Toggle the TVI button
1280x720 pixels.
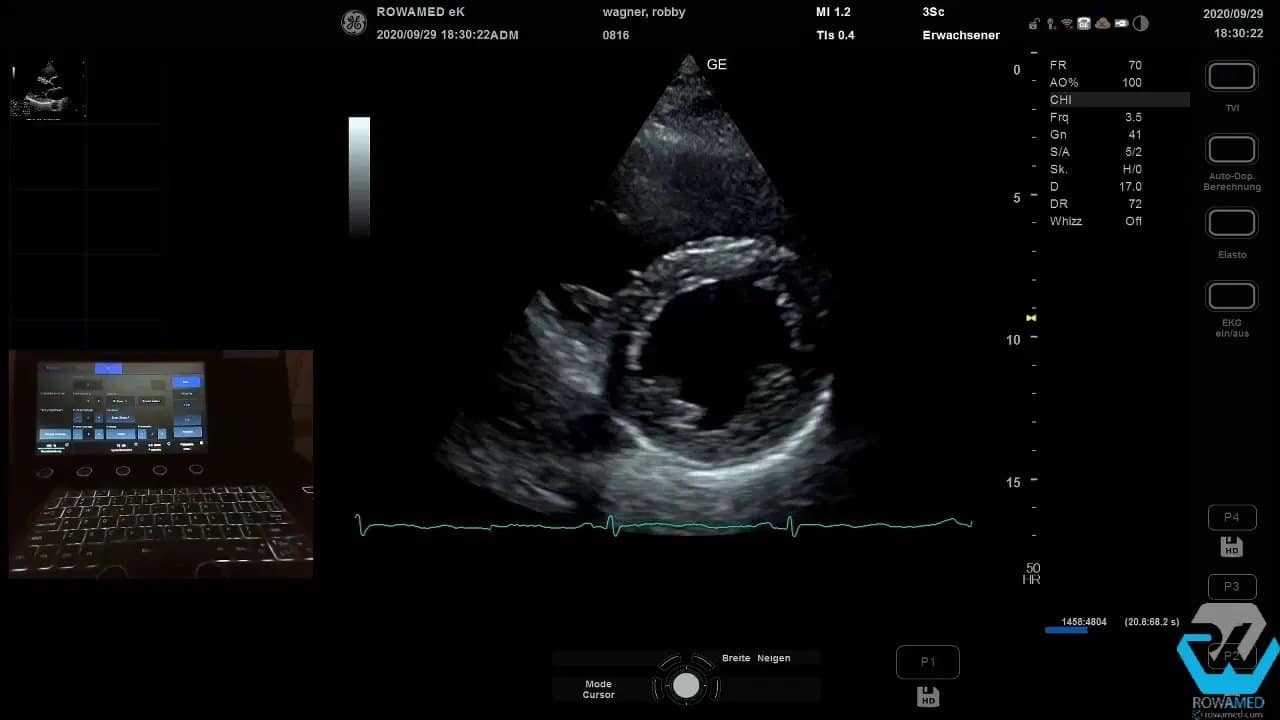click(1232, 77)
